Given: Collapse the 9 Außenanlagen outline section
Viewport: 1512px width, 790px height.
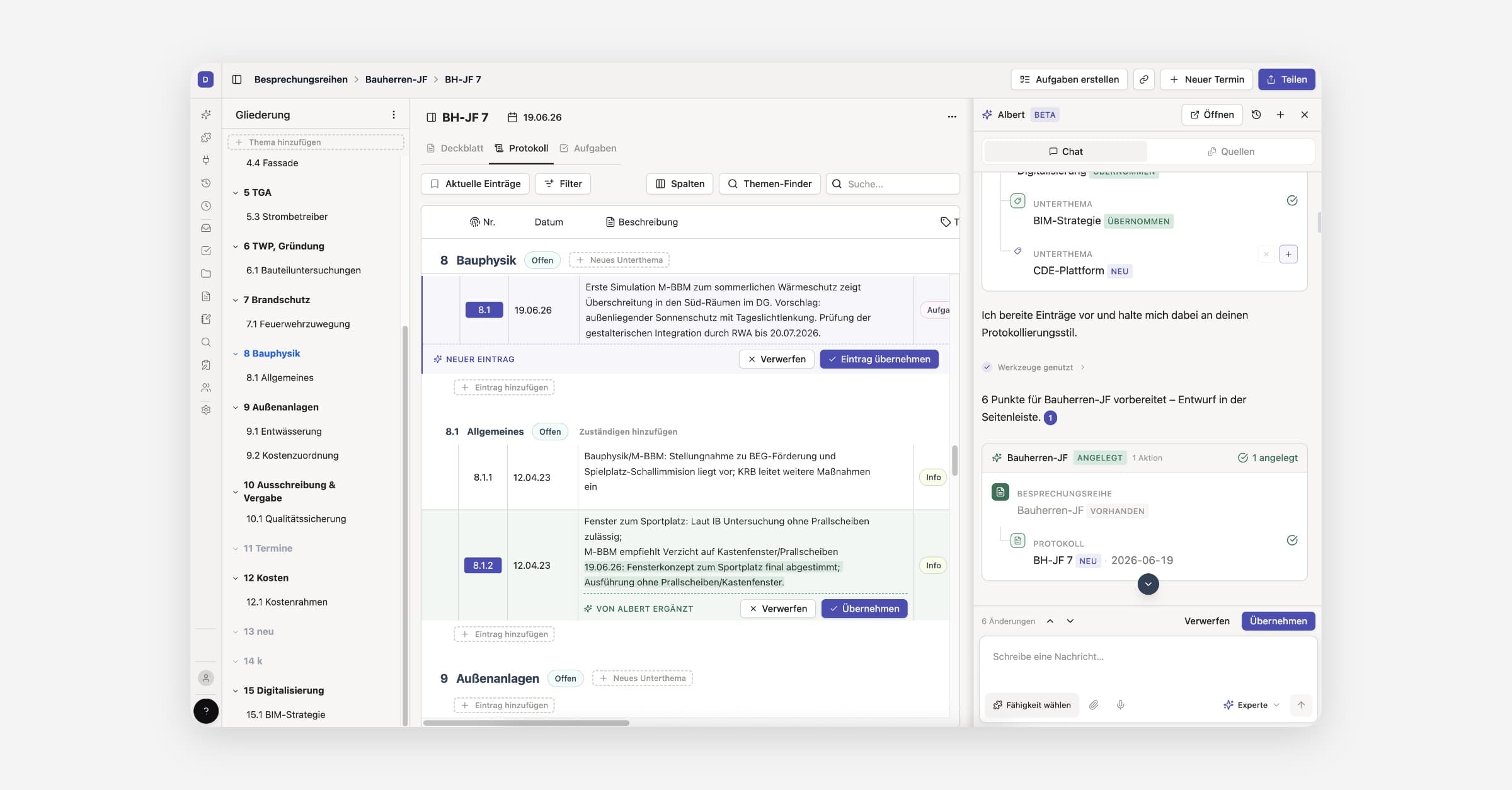Looking at the screenshot, I should [236, 408].
